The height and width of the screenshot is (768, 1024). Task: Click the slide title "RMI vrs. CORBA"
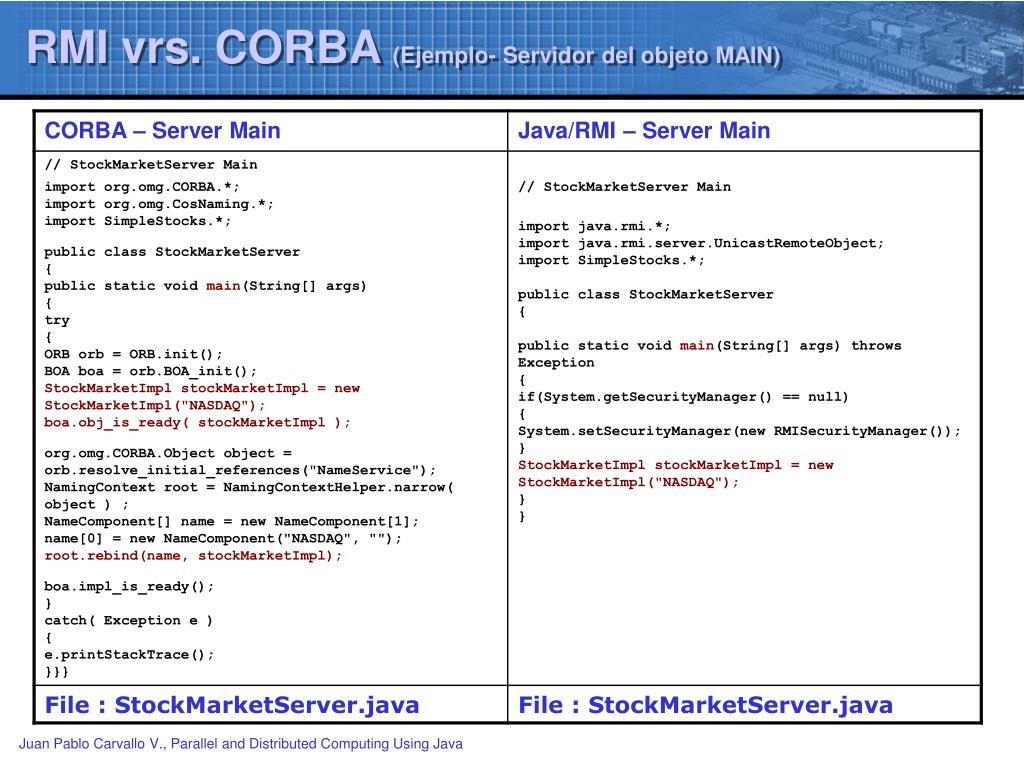point(204,48)
